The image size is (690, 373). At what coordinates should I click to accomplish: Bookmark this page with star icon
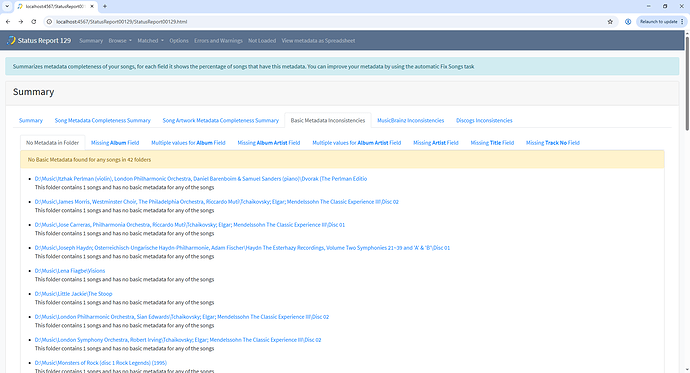[610, 22]
